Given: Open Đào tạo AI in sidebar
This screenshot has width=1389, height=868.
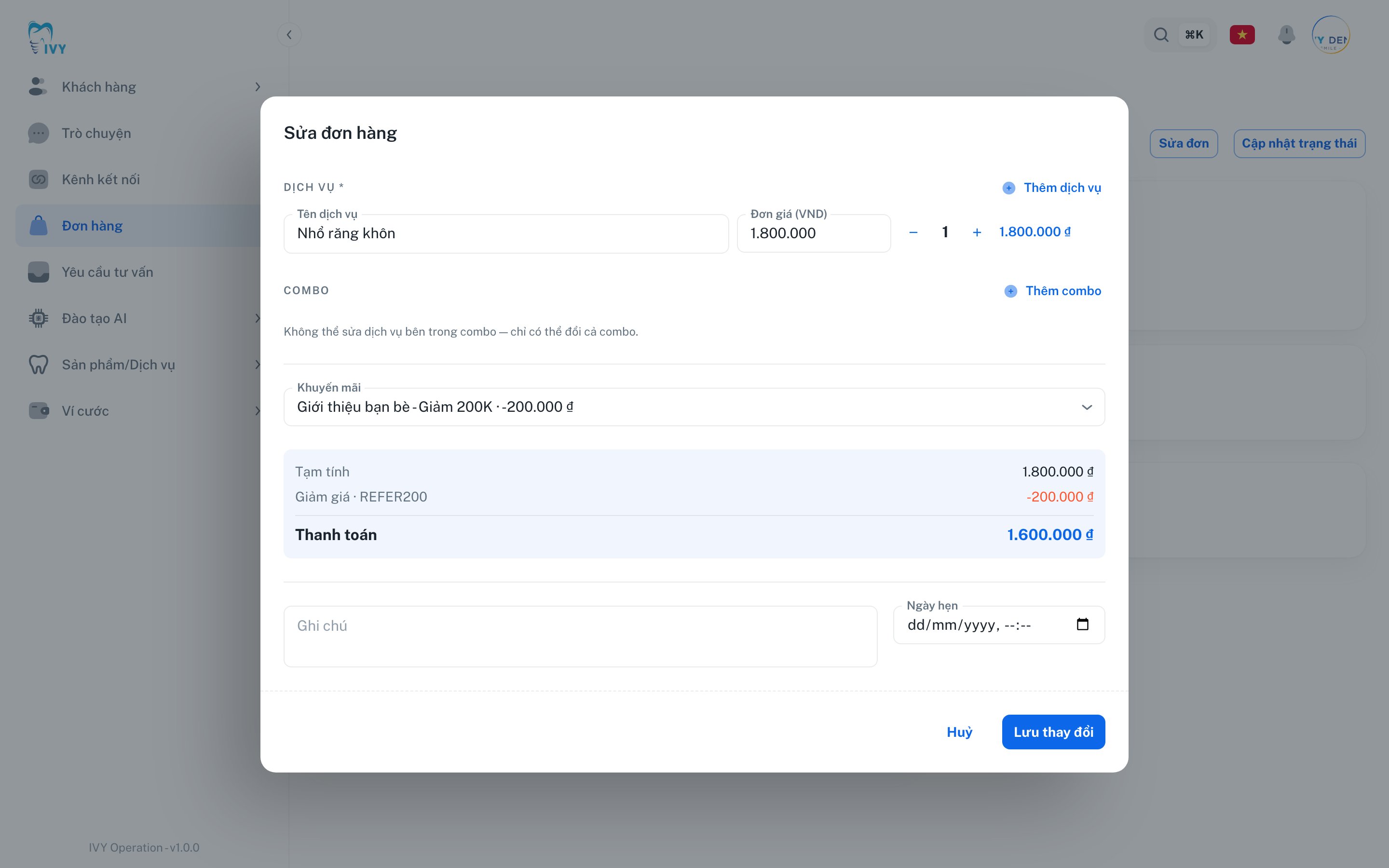Looking at the screenshot, I should click(x=138, y=319).
